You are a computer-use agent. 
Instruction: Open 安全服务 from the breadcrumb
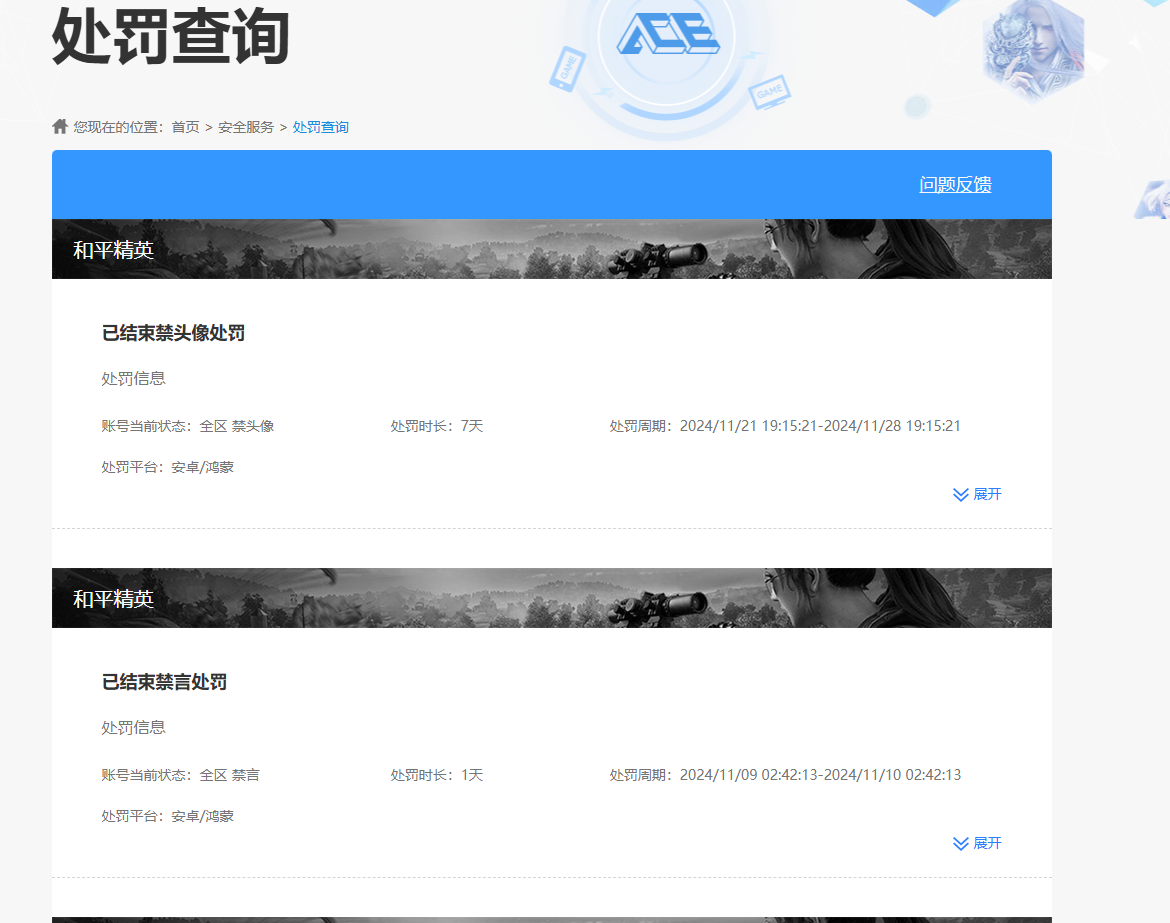(246, 127)
